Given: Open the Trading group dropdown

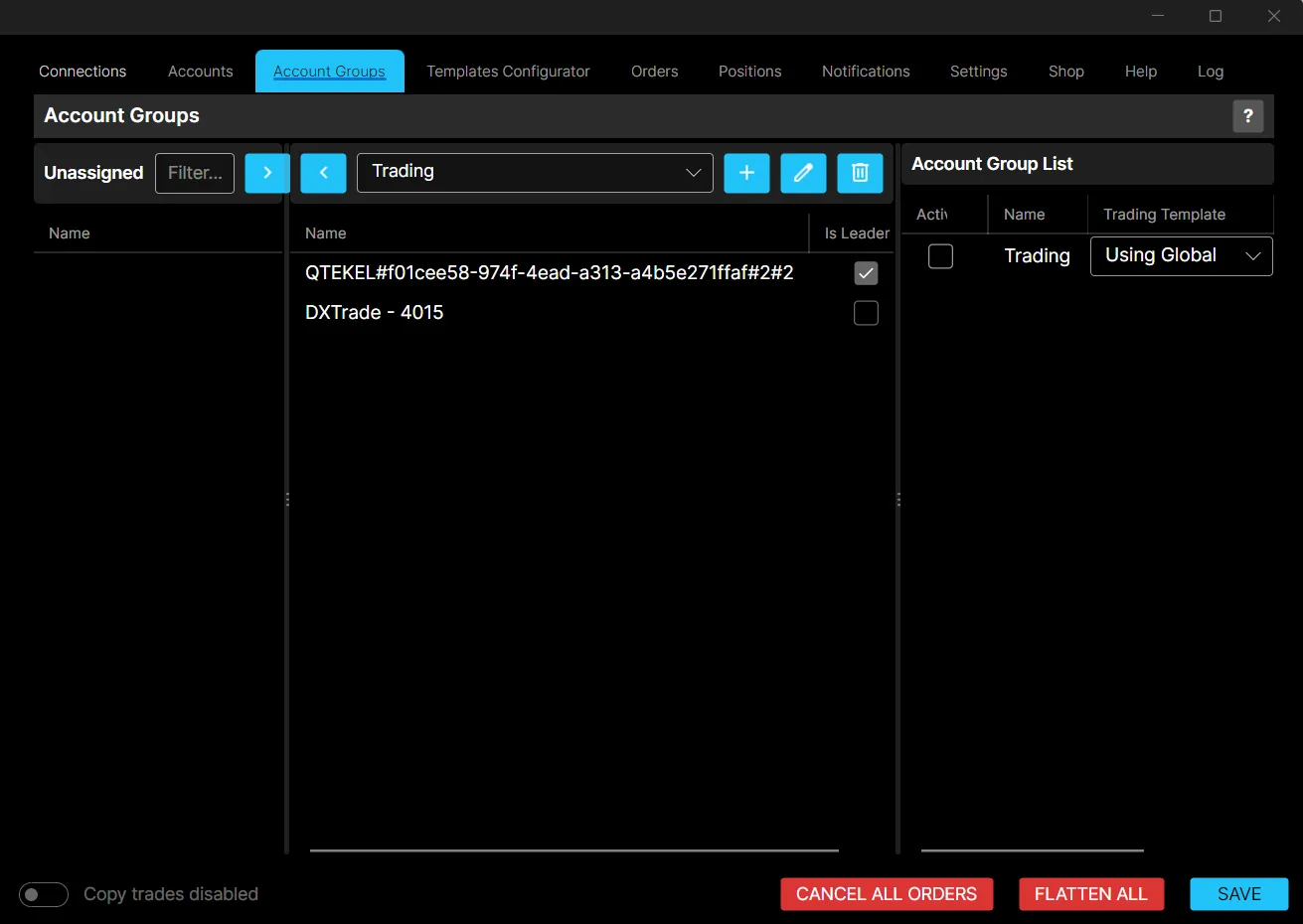Looking at the screenshot, I should coord(535,173).
